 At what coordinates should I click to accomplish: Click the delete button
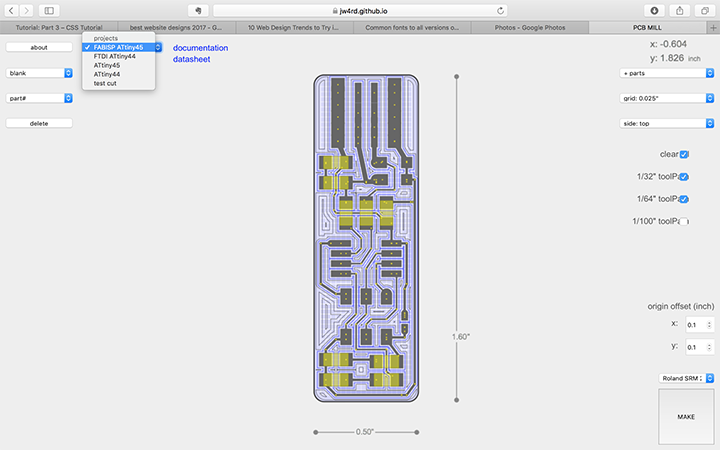coord(39,123)
